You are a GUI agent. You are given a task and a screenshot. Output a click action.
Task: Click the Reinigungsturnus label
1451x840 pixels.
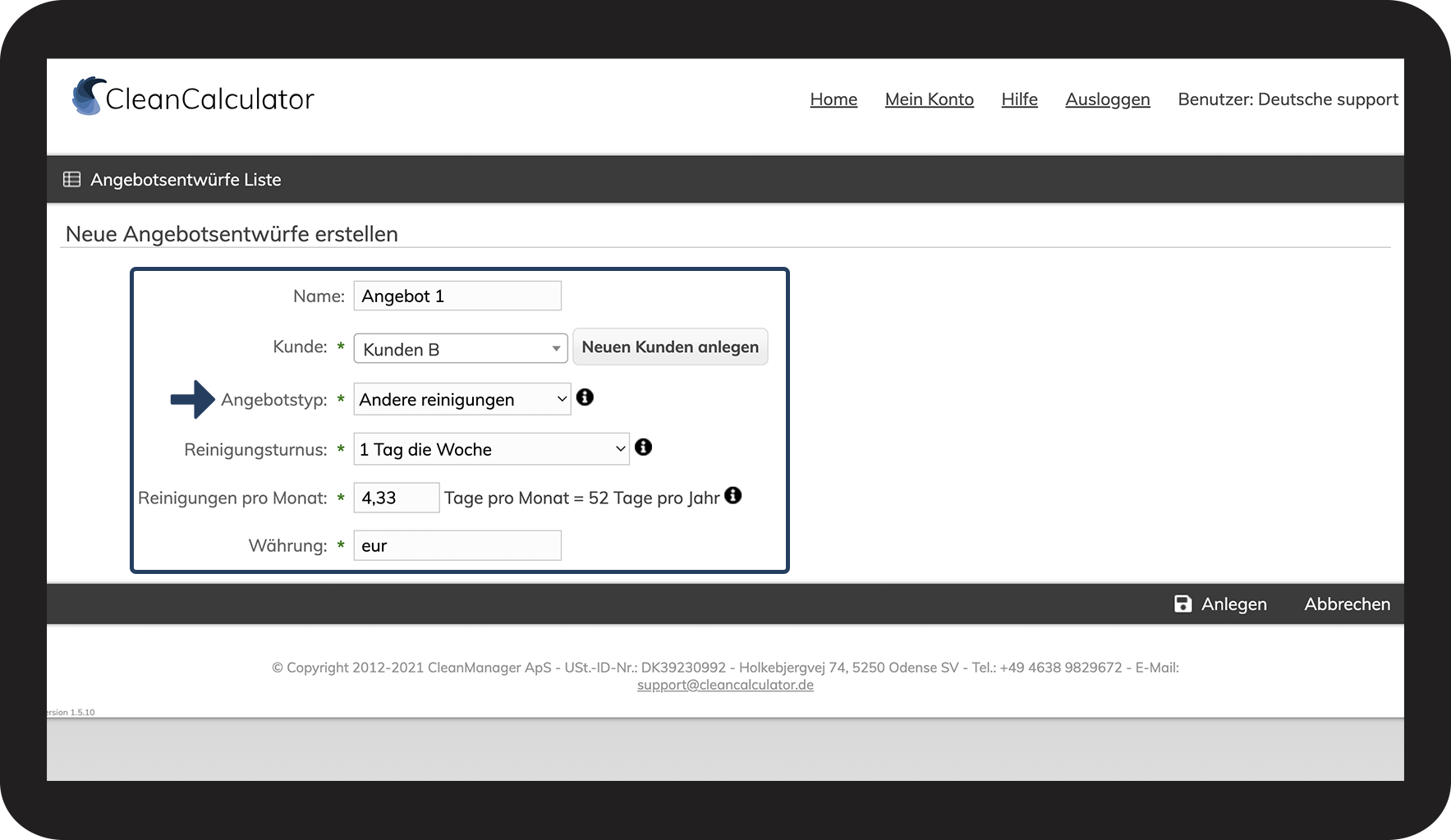255,450
